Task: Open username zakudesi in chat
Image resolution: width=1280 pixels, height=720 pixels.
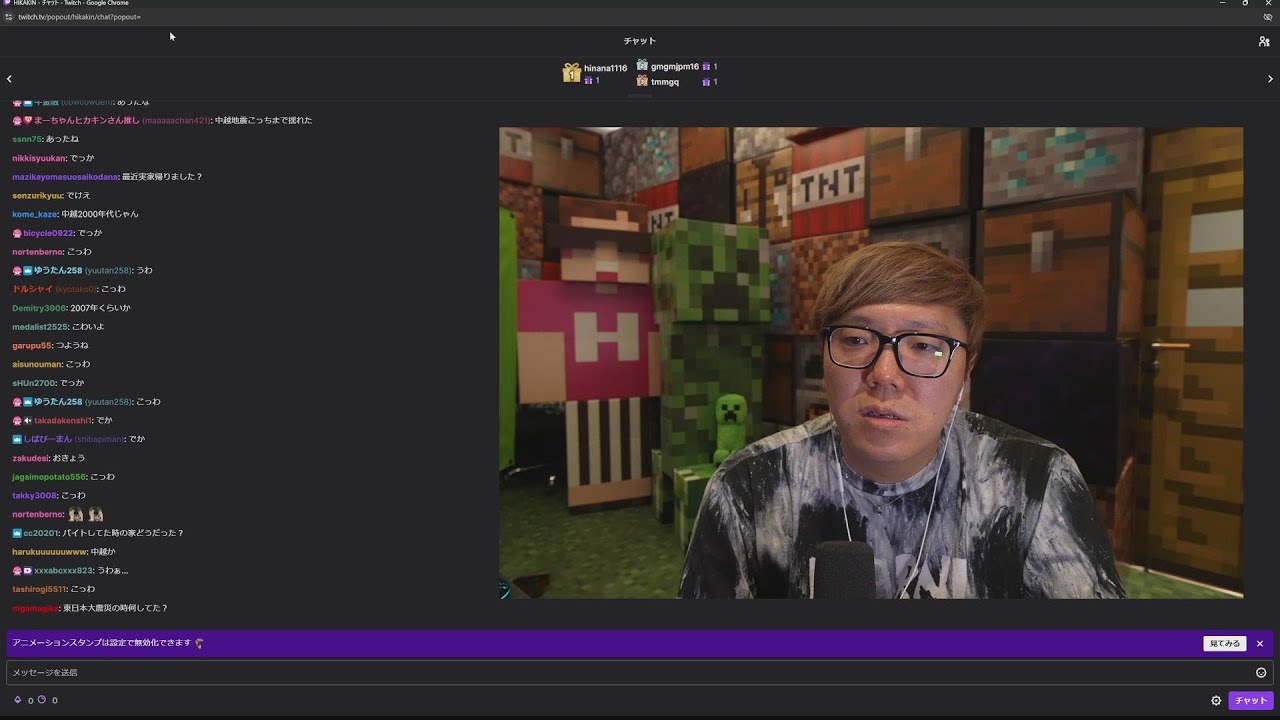Action: point(30,458)
